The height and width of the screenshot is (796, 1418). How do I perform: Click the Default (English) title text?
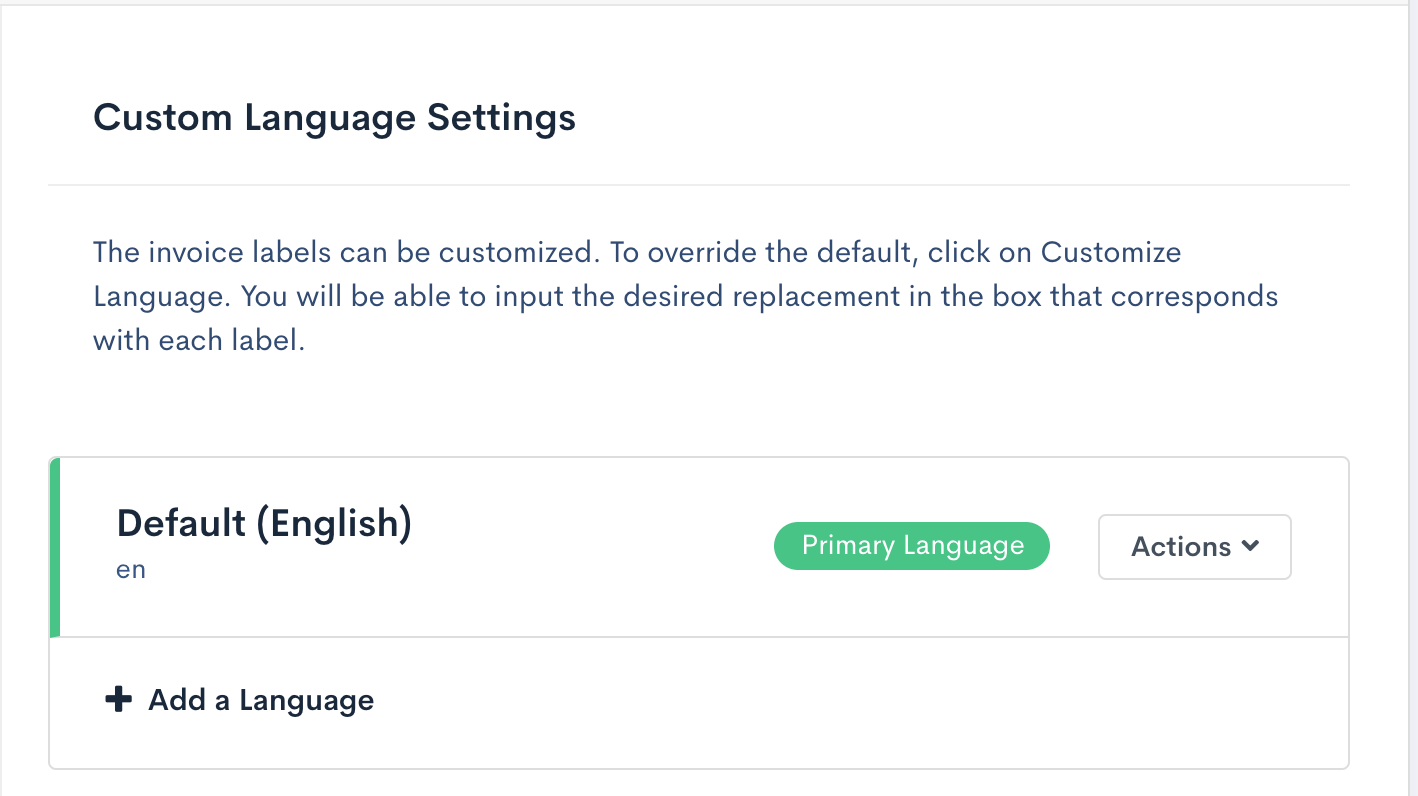pos(263,523)
